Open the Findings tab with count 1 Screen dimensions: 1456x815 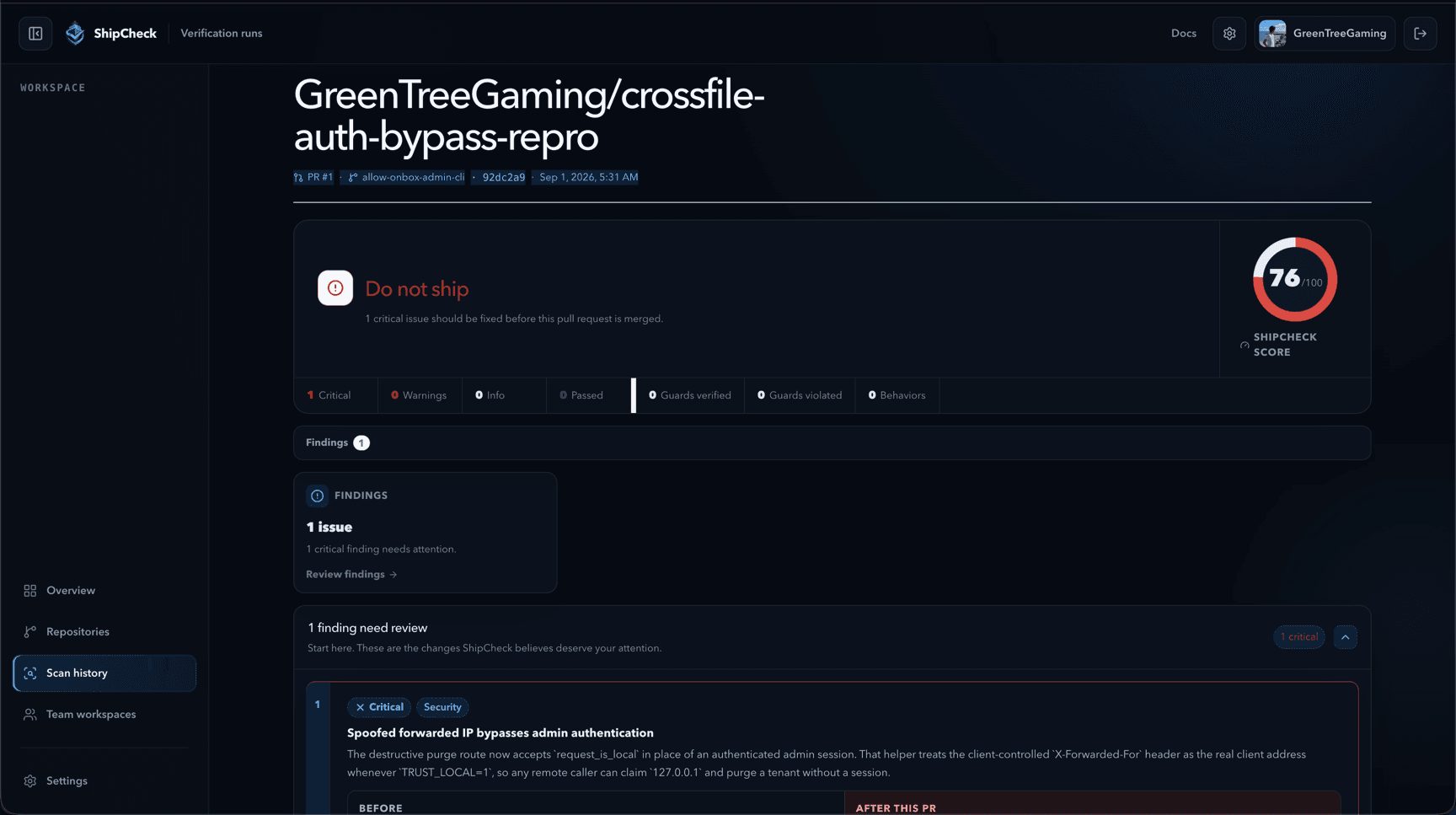click(338, 442)
